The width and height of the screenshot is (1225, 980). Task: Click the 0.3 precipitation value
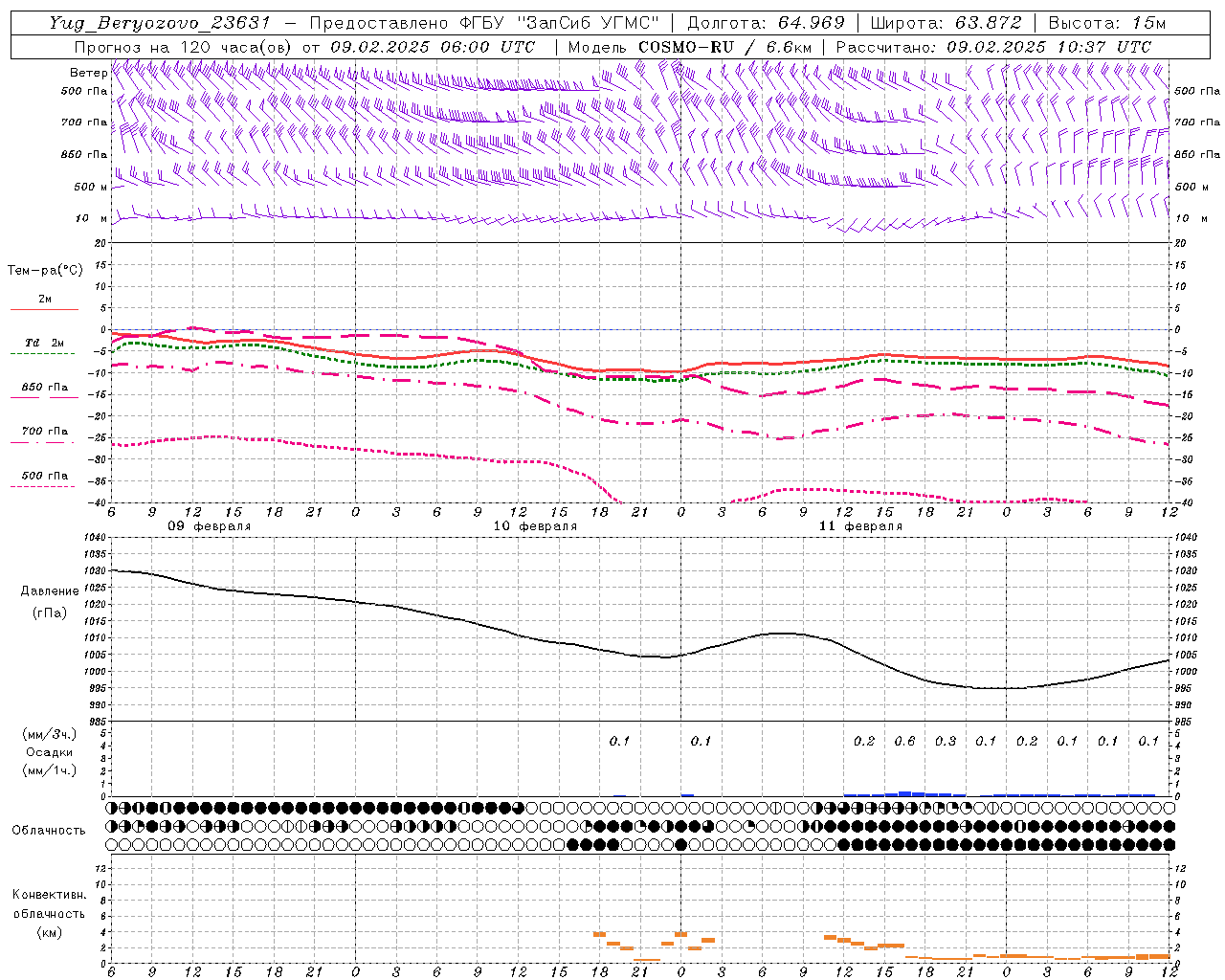click(x=946, y=742)
